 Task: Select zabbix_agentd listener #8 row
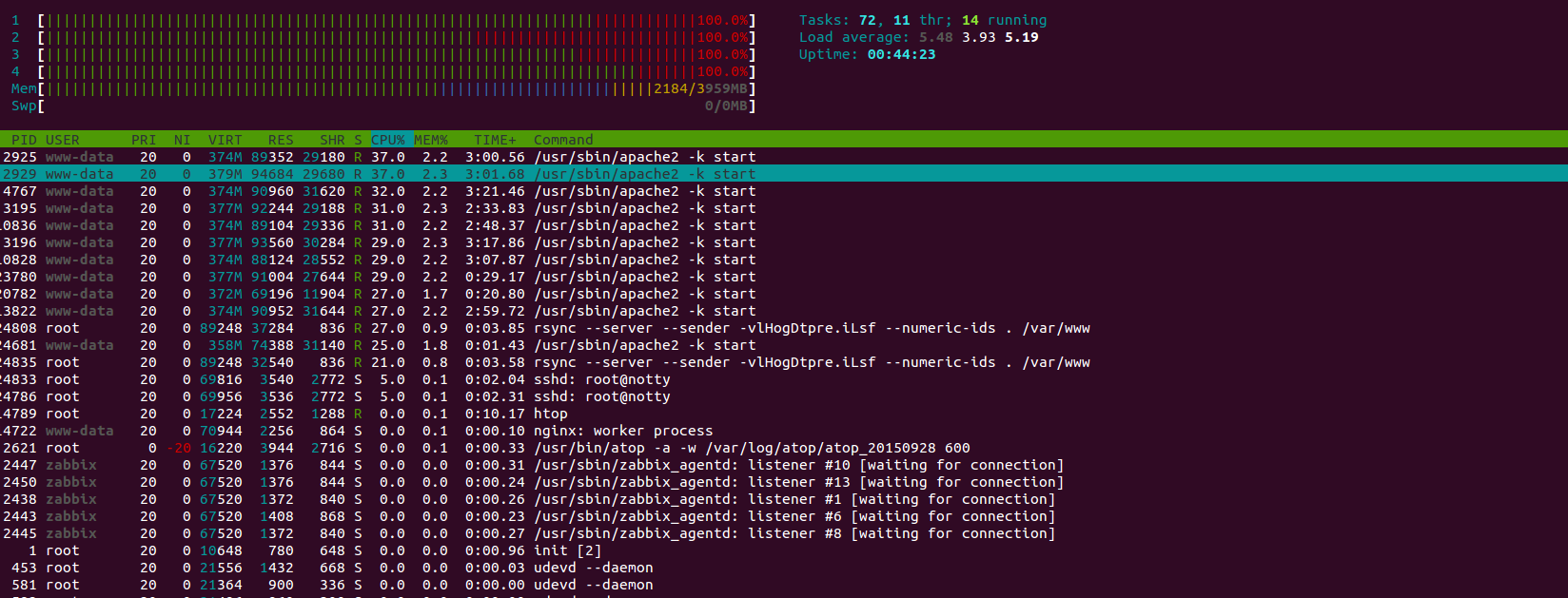click(784, 533)
